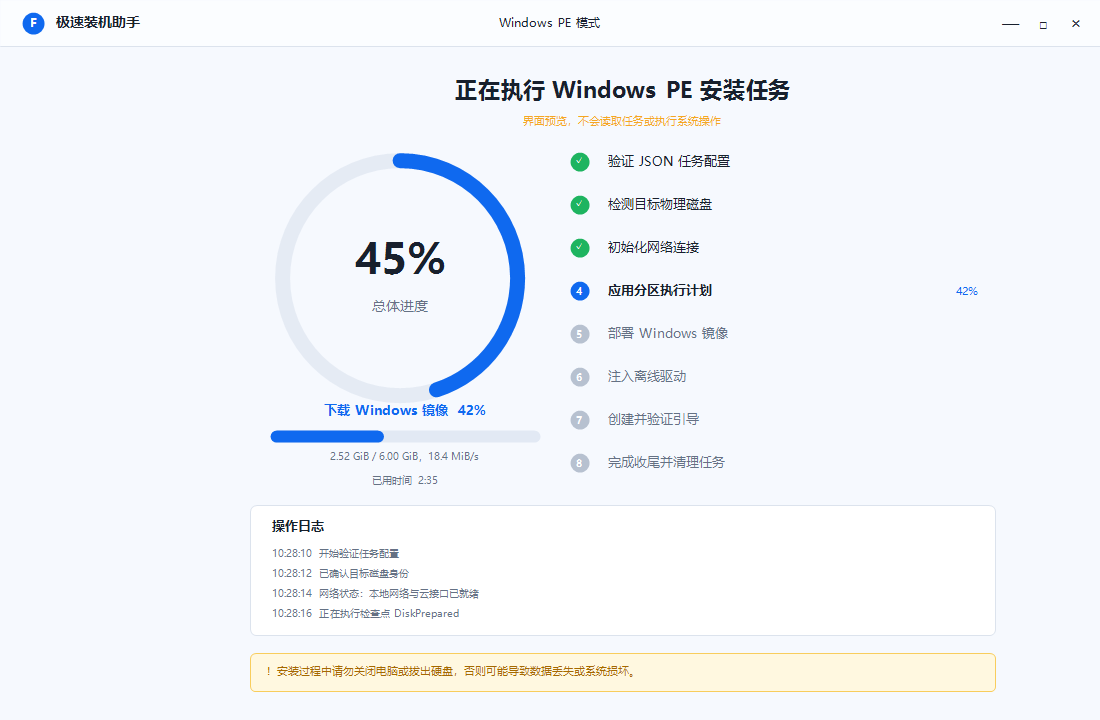Click the blue step 4 circle

tap(579, 291)
